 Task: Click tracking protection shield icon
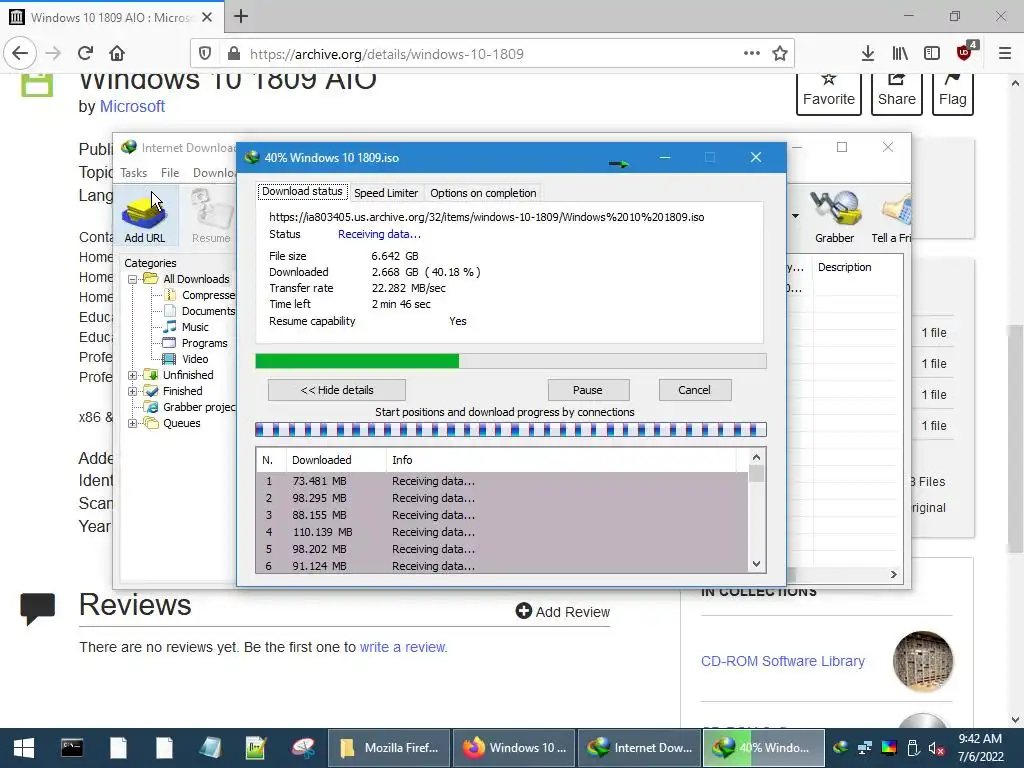point(205,54)
